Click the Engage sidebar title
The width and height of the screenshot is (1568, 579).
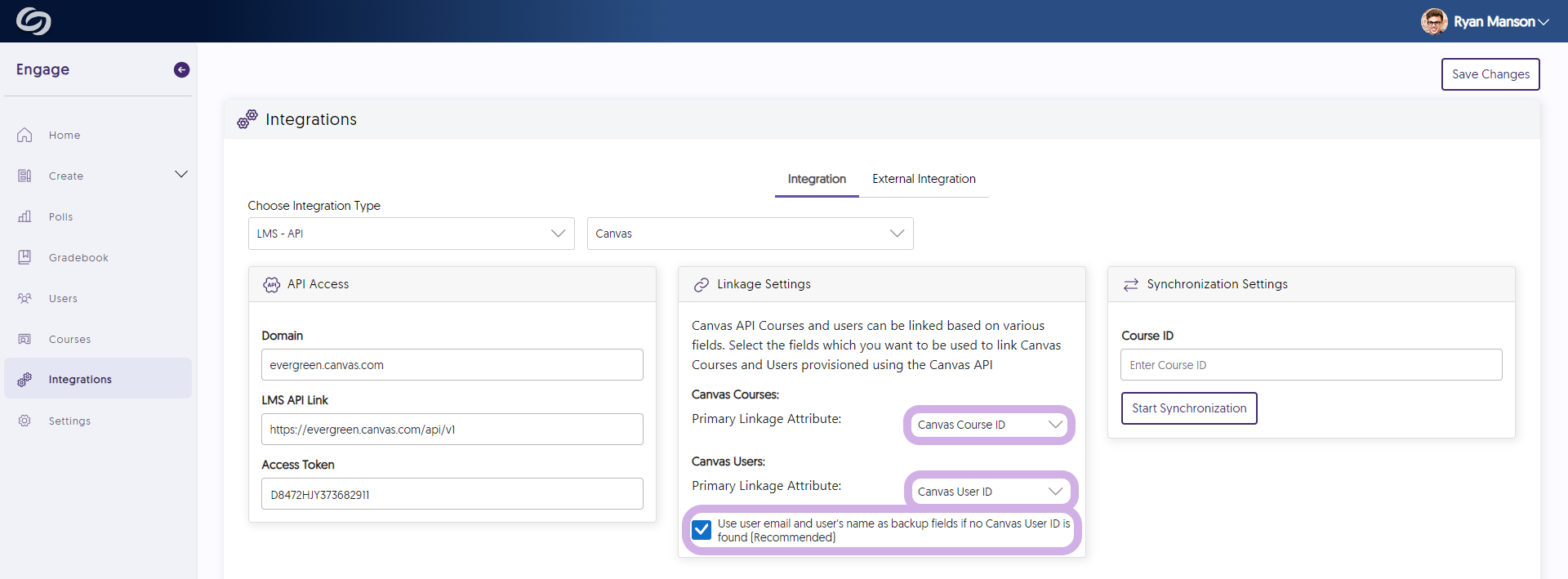(x=42, y=70)
